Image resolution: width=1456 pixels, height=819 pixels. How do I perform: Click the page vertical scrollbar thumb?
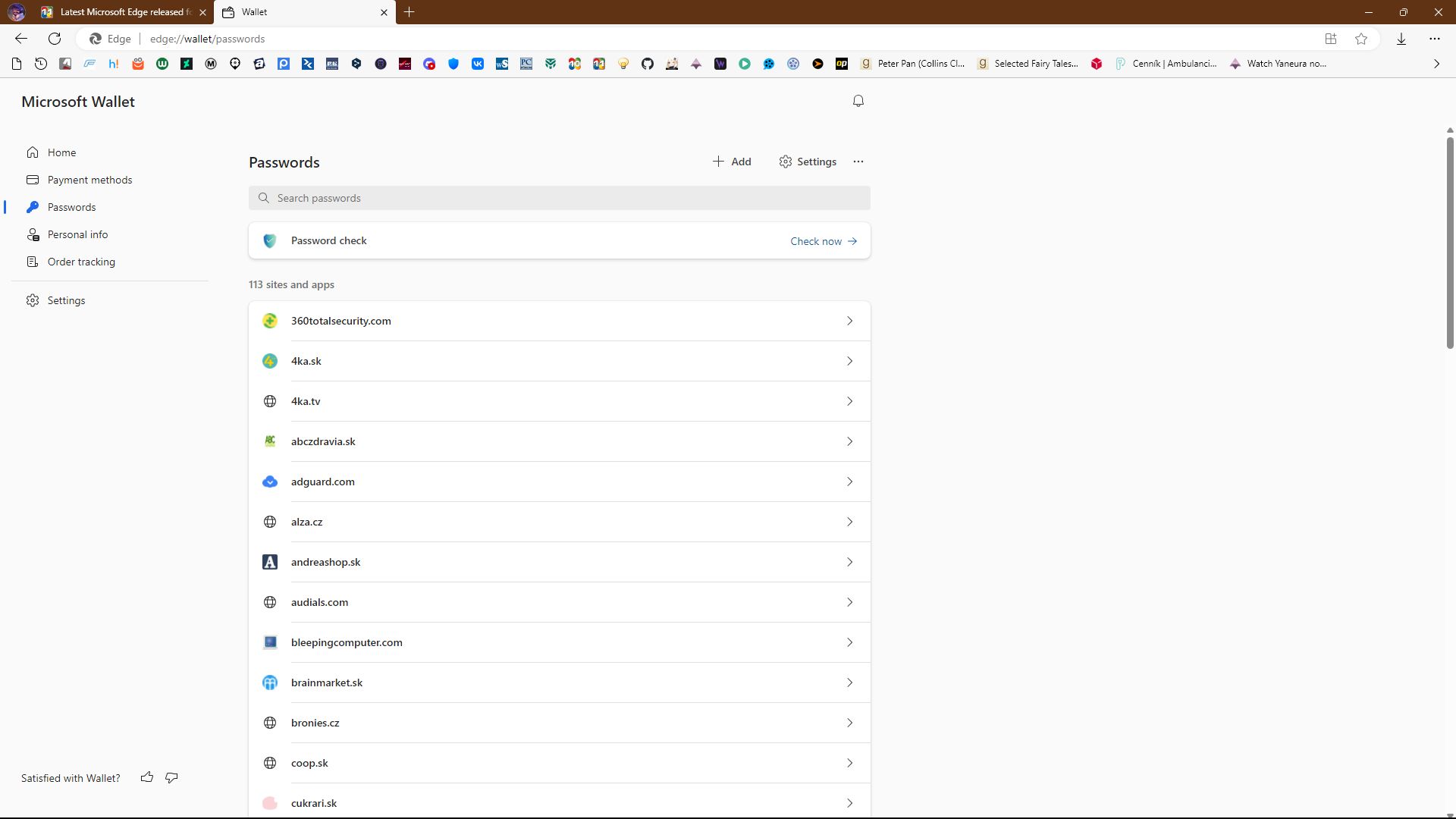1450,243
